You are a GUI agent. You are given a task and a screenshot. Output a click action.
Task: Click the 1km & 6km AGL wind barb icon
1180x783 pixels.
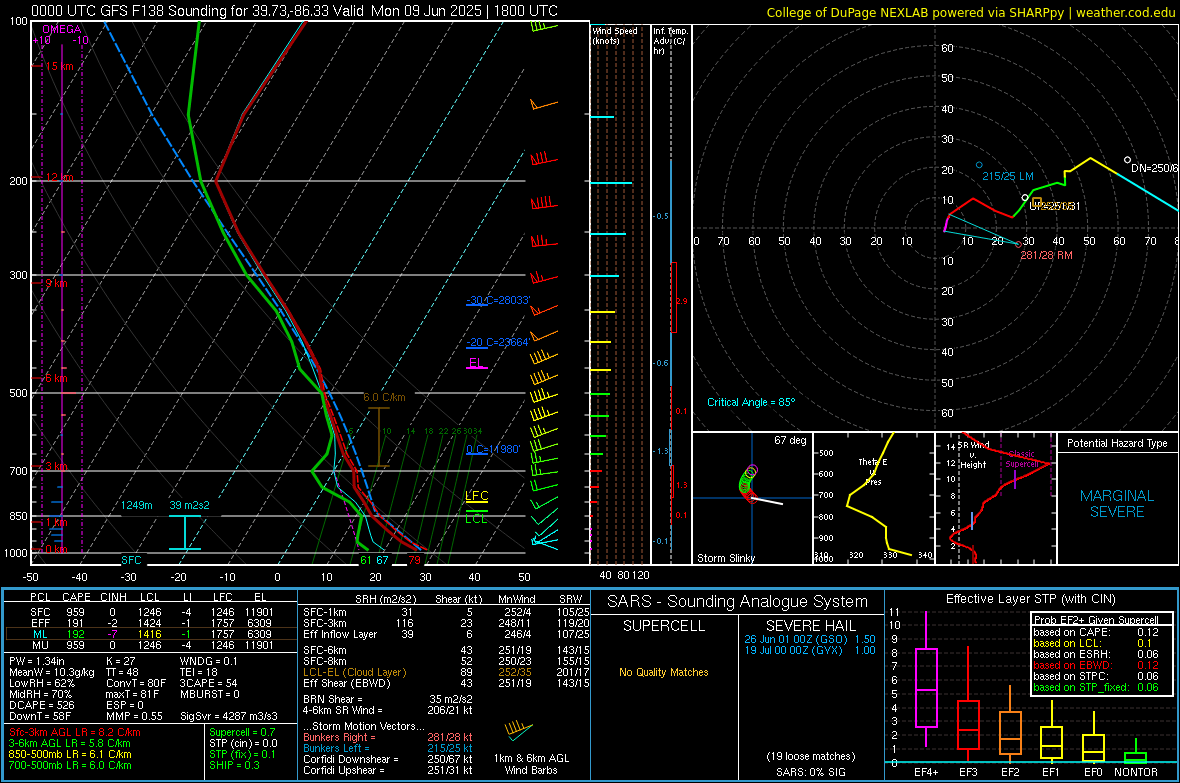tap(519, 729)
